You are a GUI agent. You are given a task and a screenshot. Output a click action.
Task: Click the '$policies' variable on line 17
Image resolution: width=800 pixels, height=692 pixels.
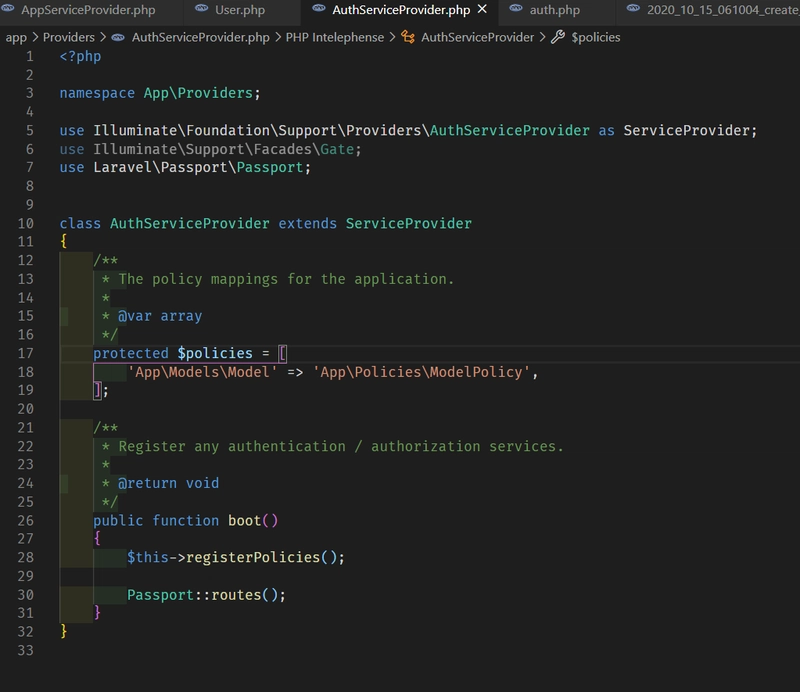coord(215,353)
